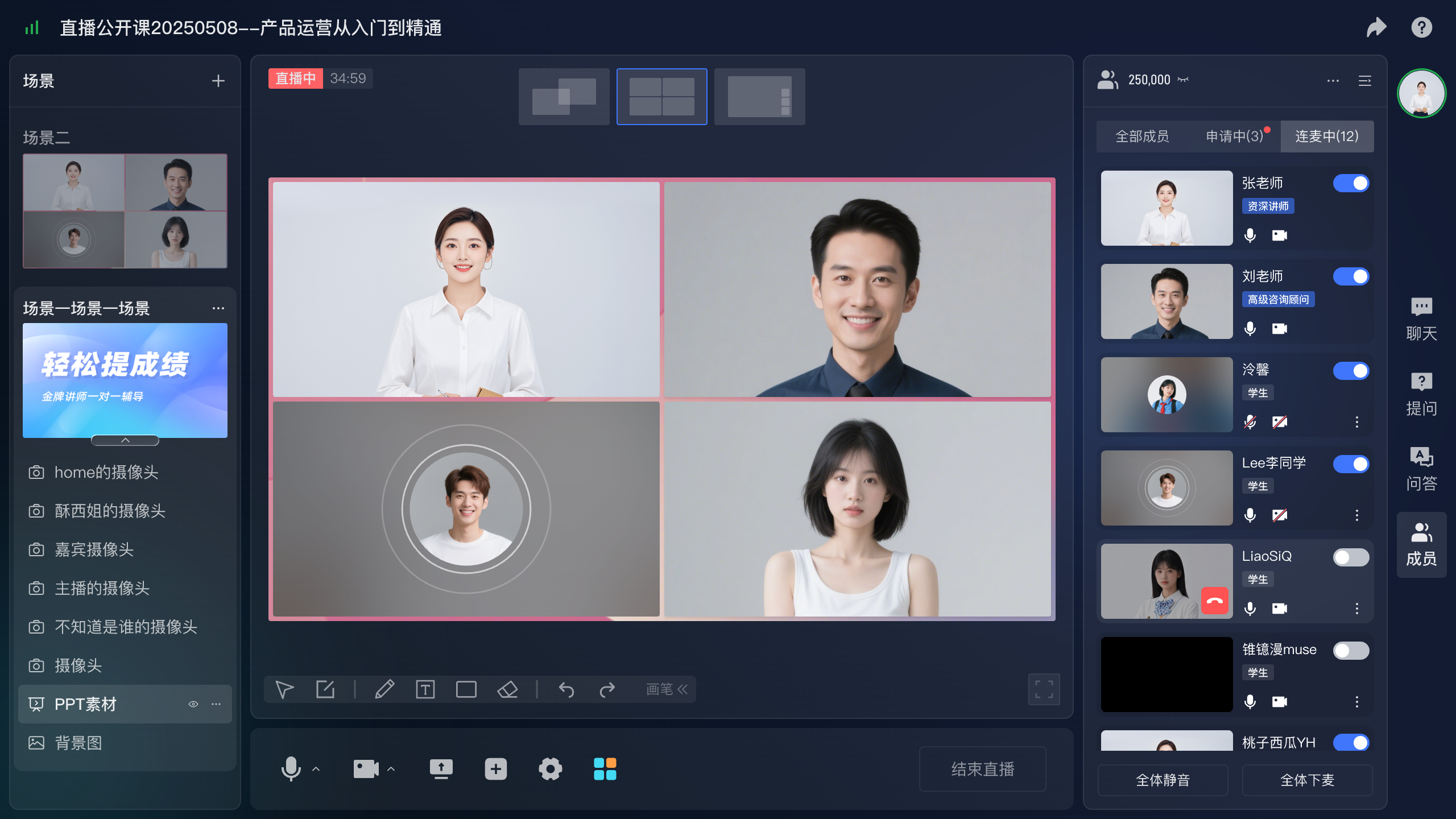Choose the text box tool
The width and height of the screenshot is (1456, 819).
tap(425, 689)
